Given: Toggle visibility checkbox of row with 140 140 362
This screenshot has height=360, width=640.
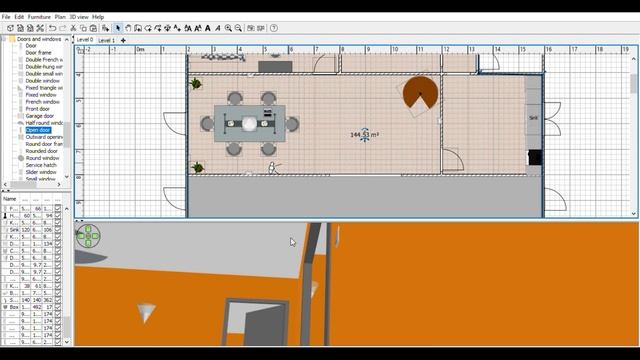Looking at the screenshot, I should [x=58, y=300].
